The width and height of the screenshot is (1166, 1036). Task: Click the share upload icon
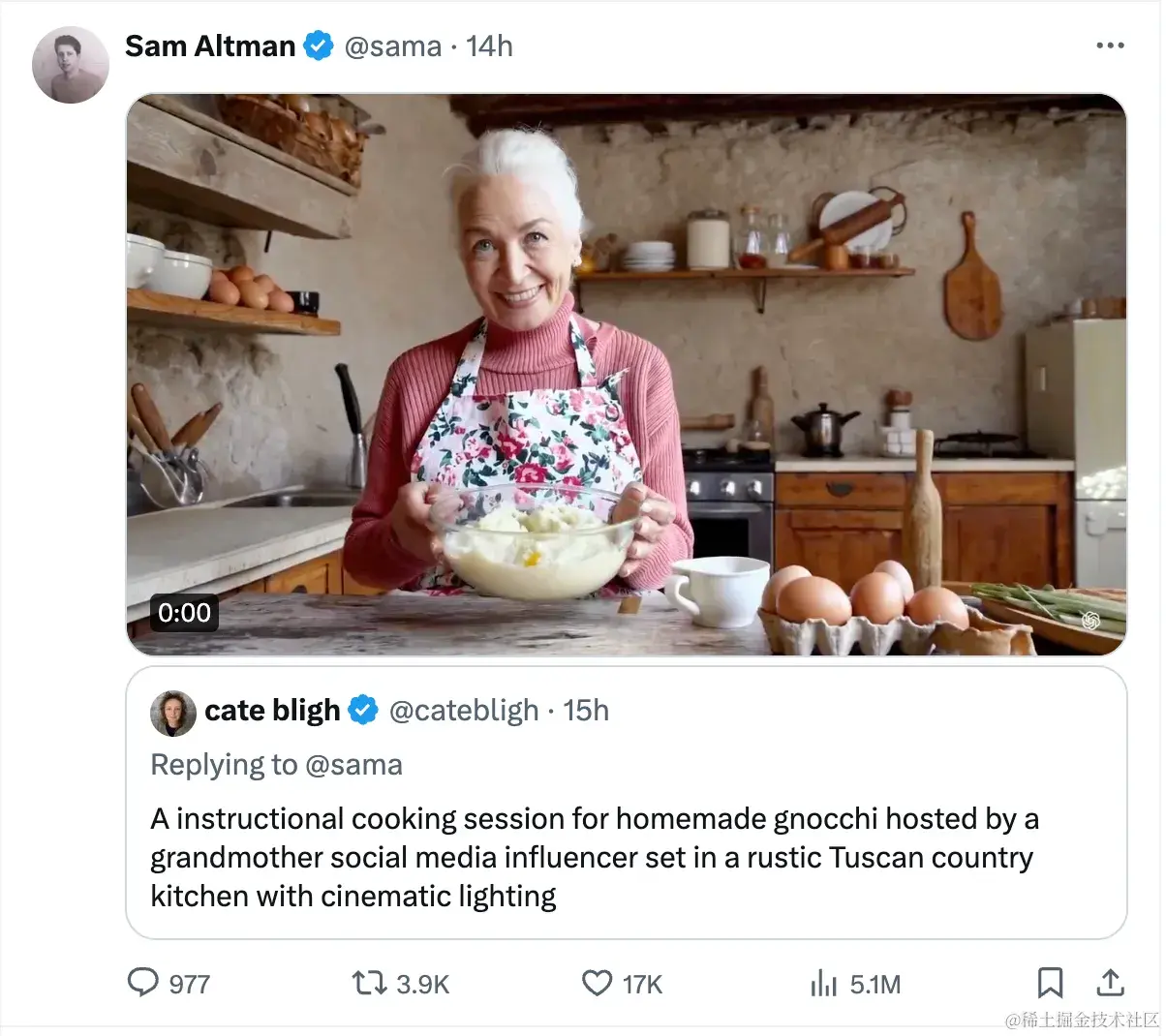pyautogui.click(x=1110, y=983)
